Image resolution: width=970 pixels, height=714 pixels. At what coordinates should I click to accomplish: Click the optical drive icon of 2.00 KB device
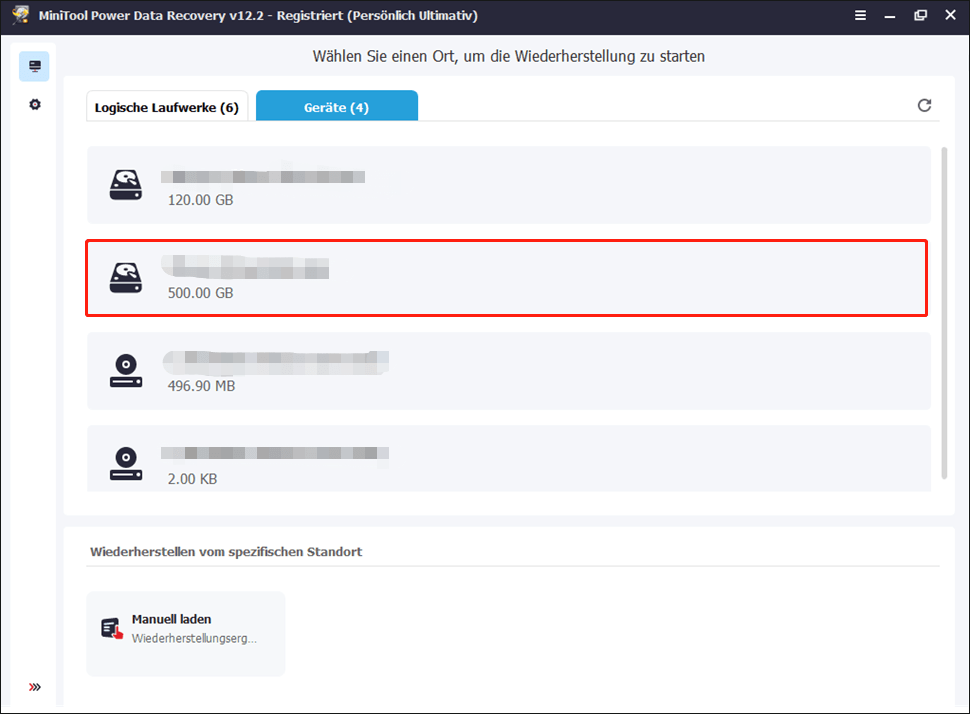point(126,462)
